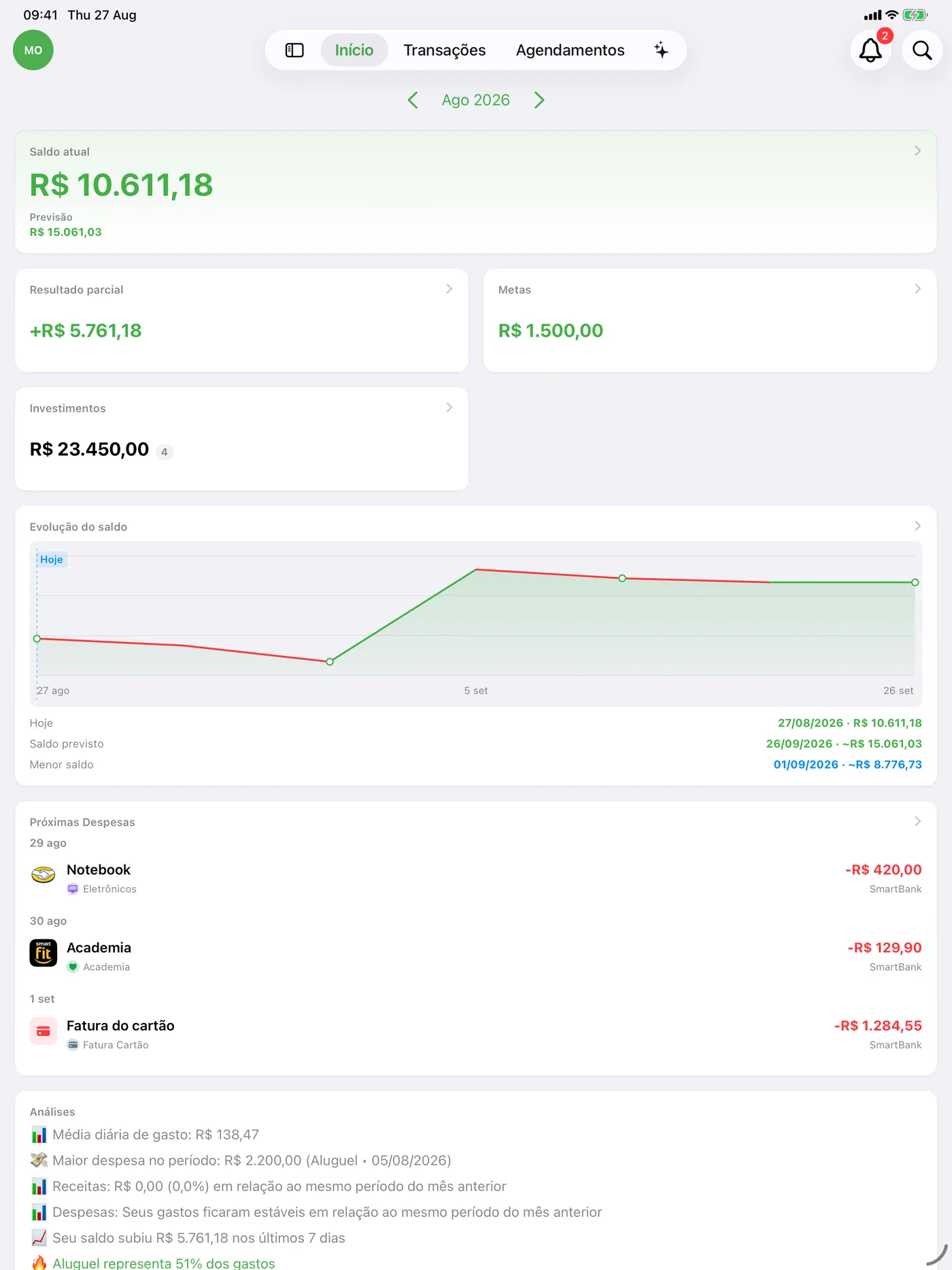Tap the green heart Academia category icon
This screenshot has width=952, height=1270.
[73, 967]
